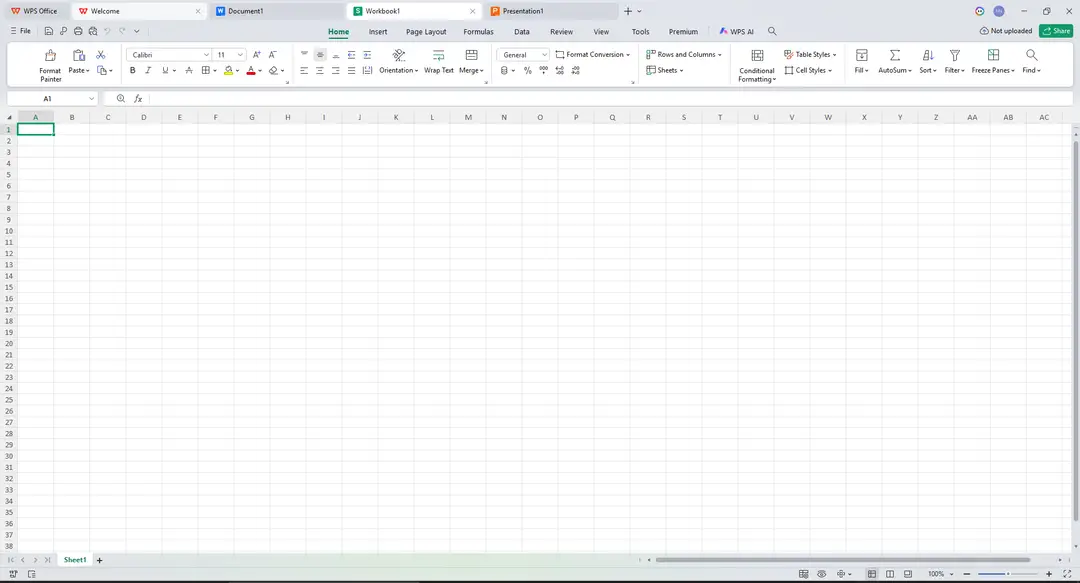Increase font size with A+ icon

click(256, 54)
